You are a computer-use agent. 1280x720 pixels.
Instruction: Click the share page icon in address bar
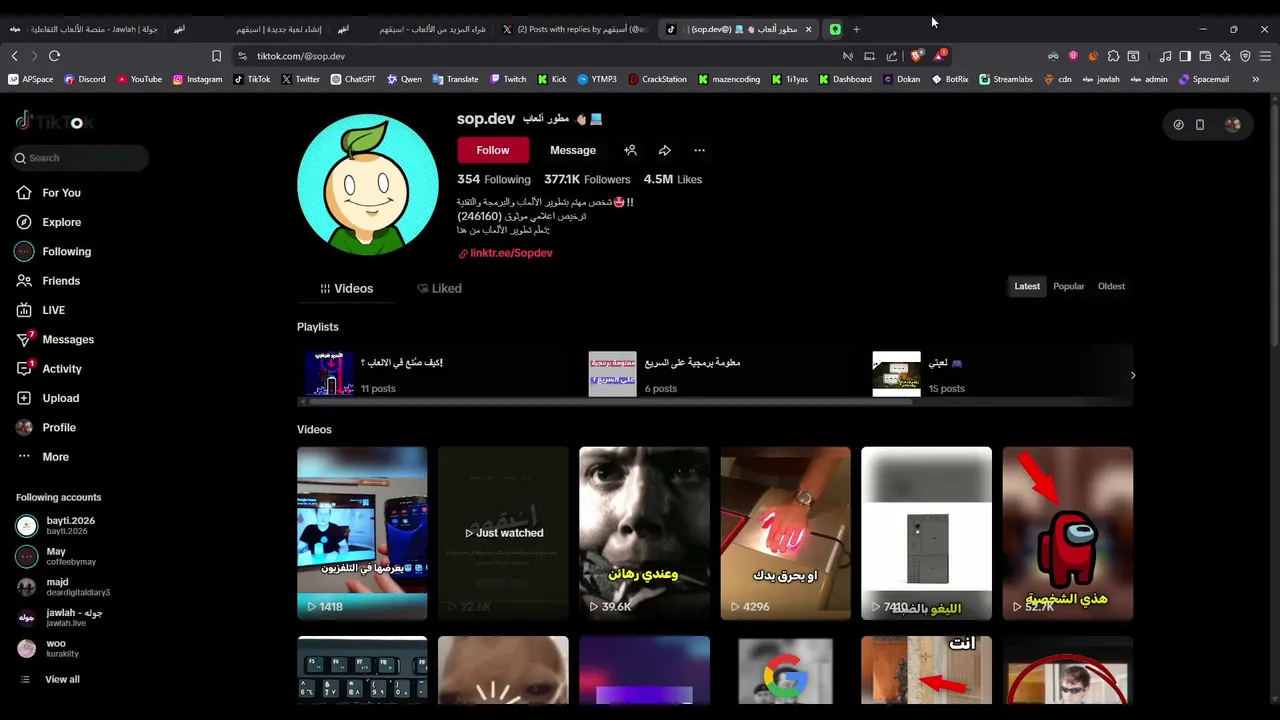point(892,56)
